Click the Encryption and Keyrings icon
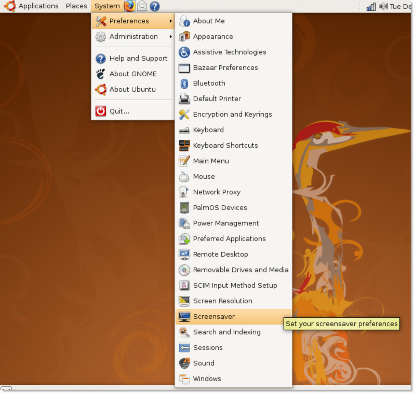The image size is (415, 394). coord(184,114)
